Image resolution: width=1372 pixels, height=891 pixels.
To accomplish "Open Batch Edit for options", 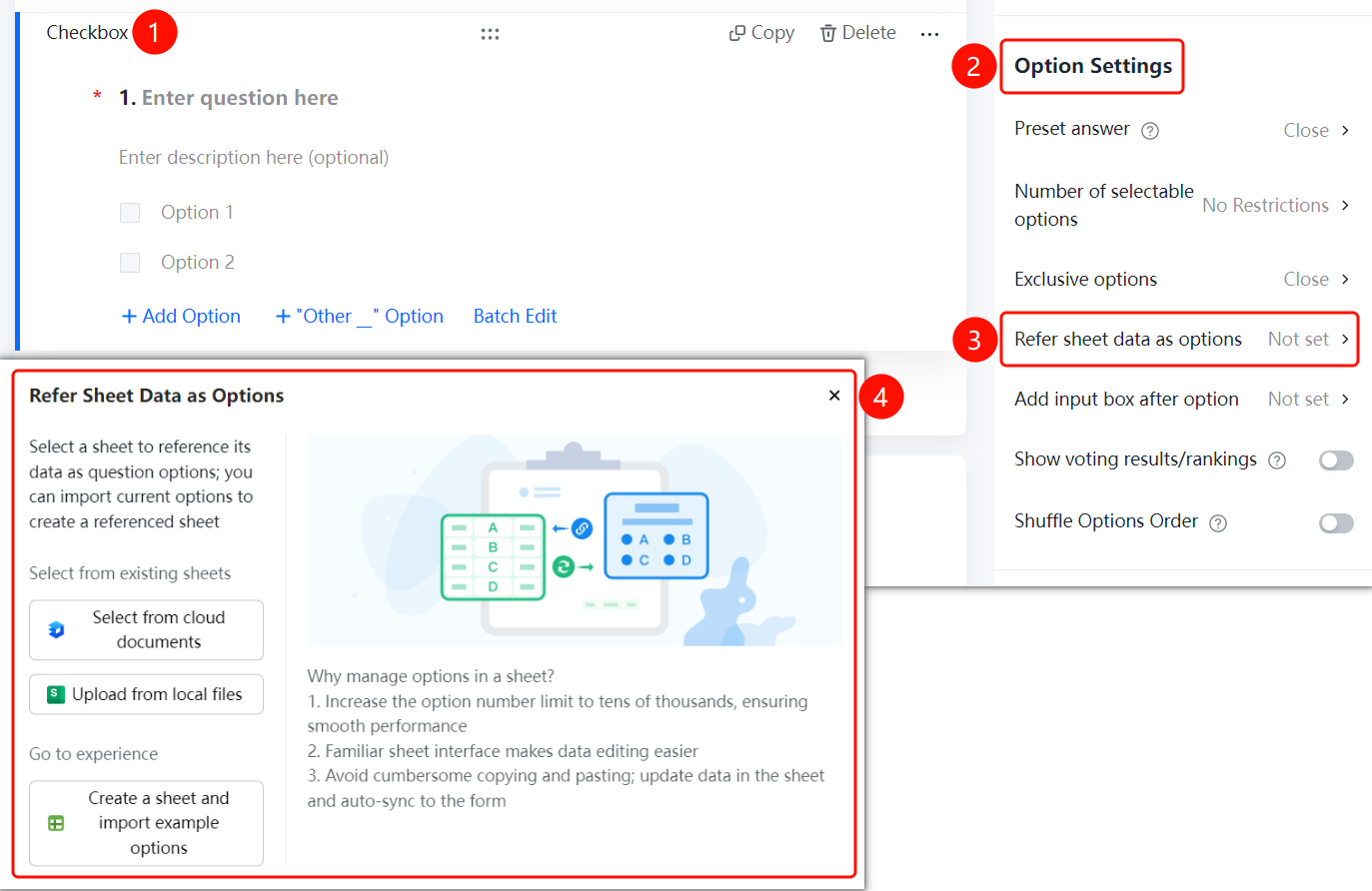I will click(x=515, y=317).
